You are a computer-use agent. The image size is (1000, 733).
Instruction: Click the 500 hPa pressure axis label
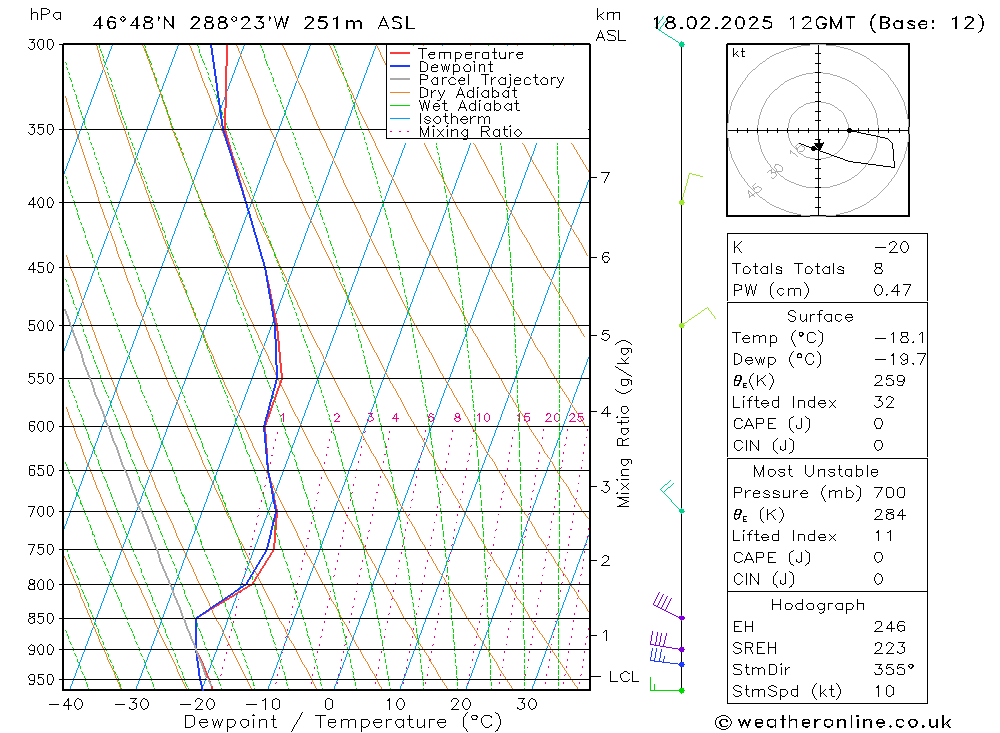[x=42, y=326]
